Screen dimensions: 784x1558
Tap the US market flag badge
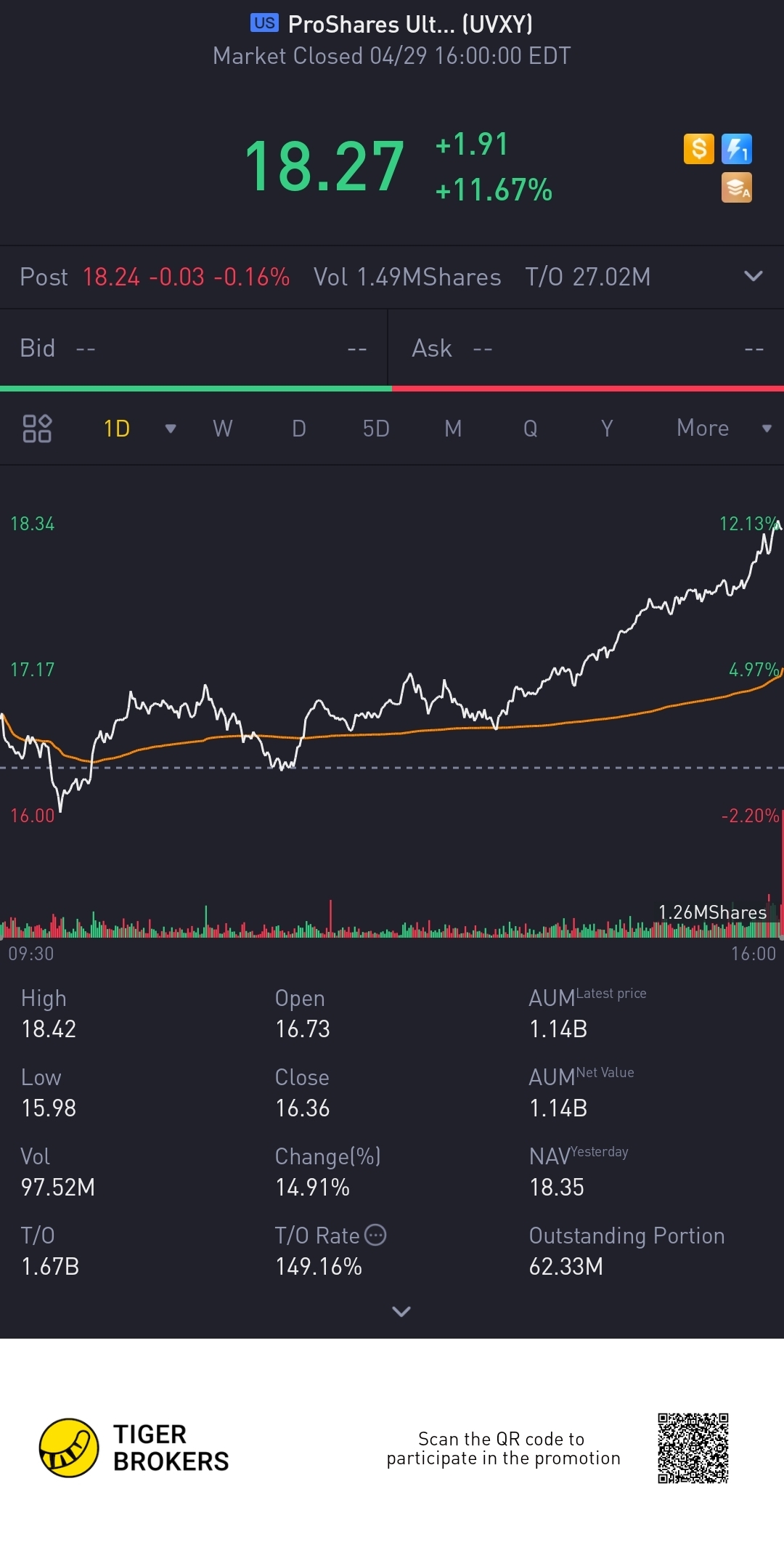[264, 23]
